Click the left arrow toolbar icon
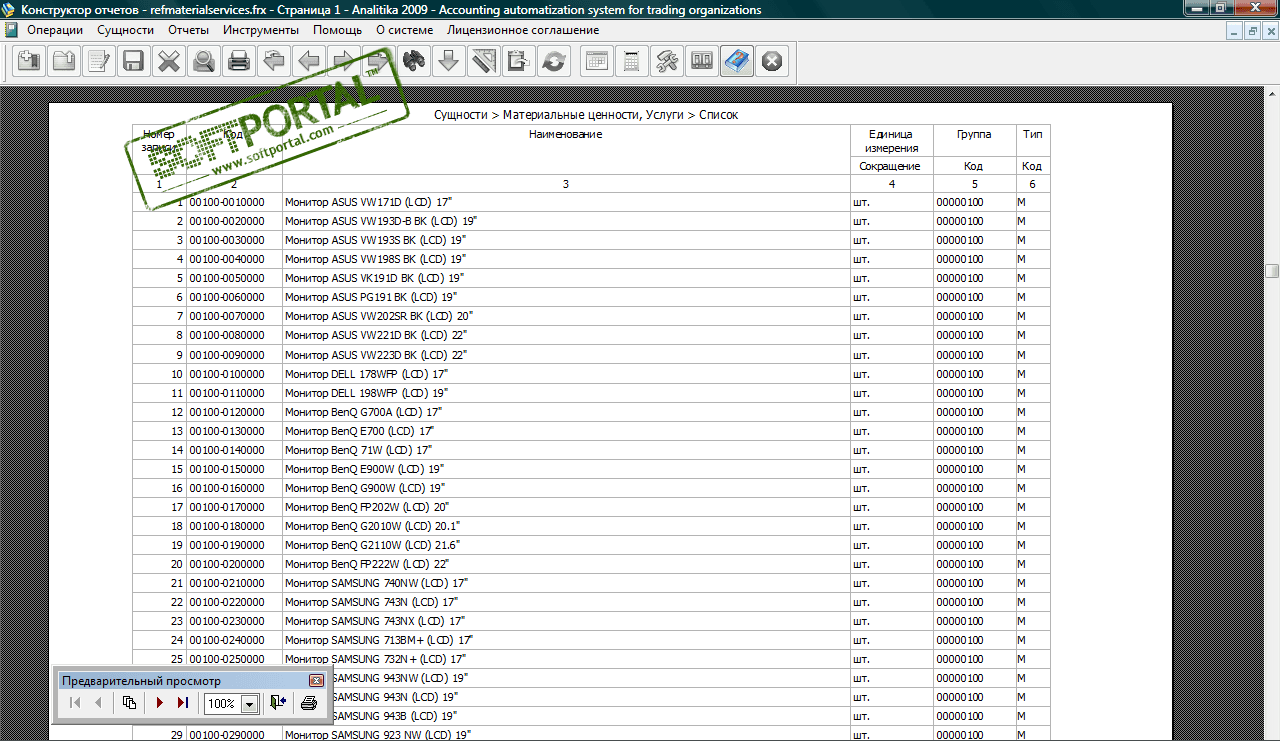1280x741 pixels. click(x=308, y=62)
